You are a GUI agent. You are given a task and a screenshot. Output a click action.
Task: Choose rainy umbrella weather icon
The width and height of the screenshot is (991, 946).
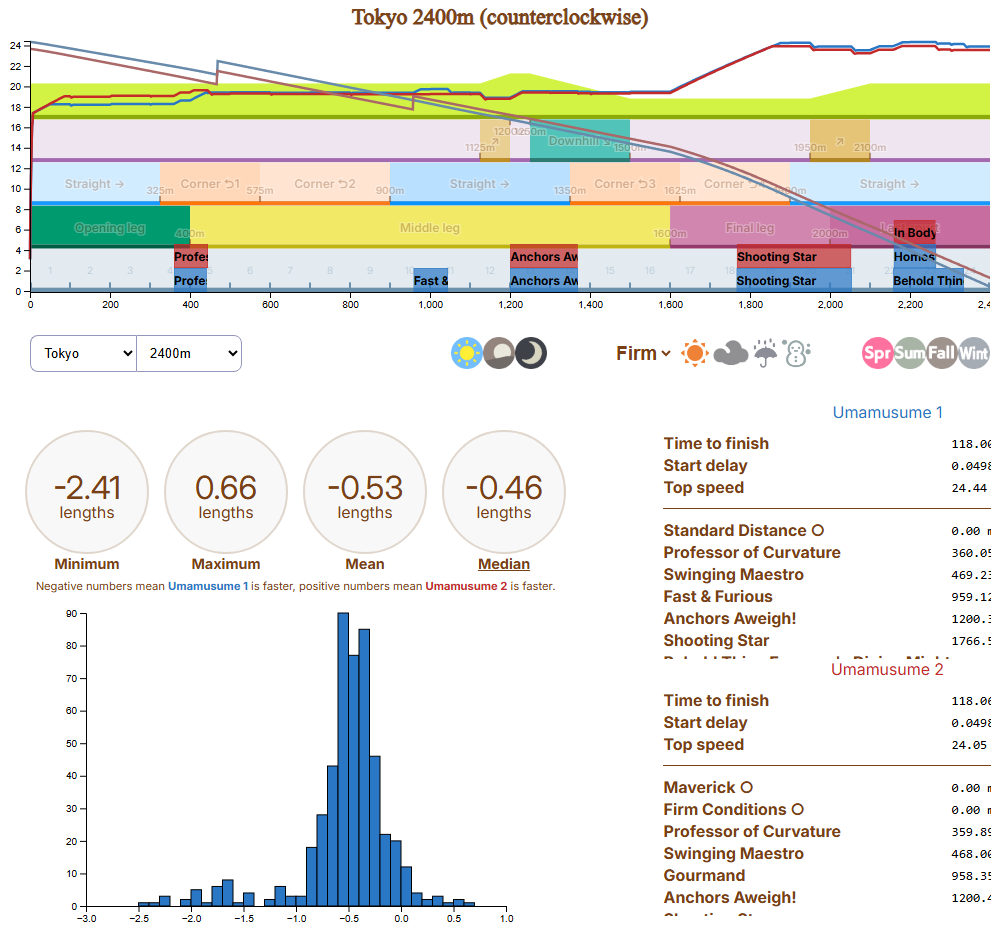pyautogui.click(x=765, y=353)
